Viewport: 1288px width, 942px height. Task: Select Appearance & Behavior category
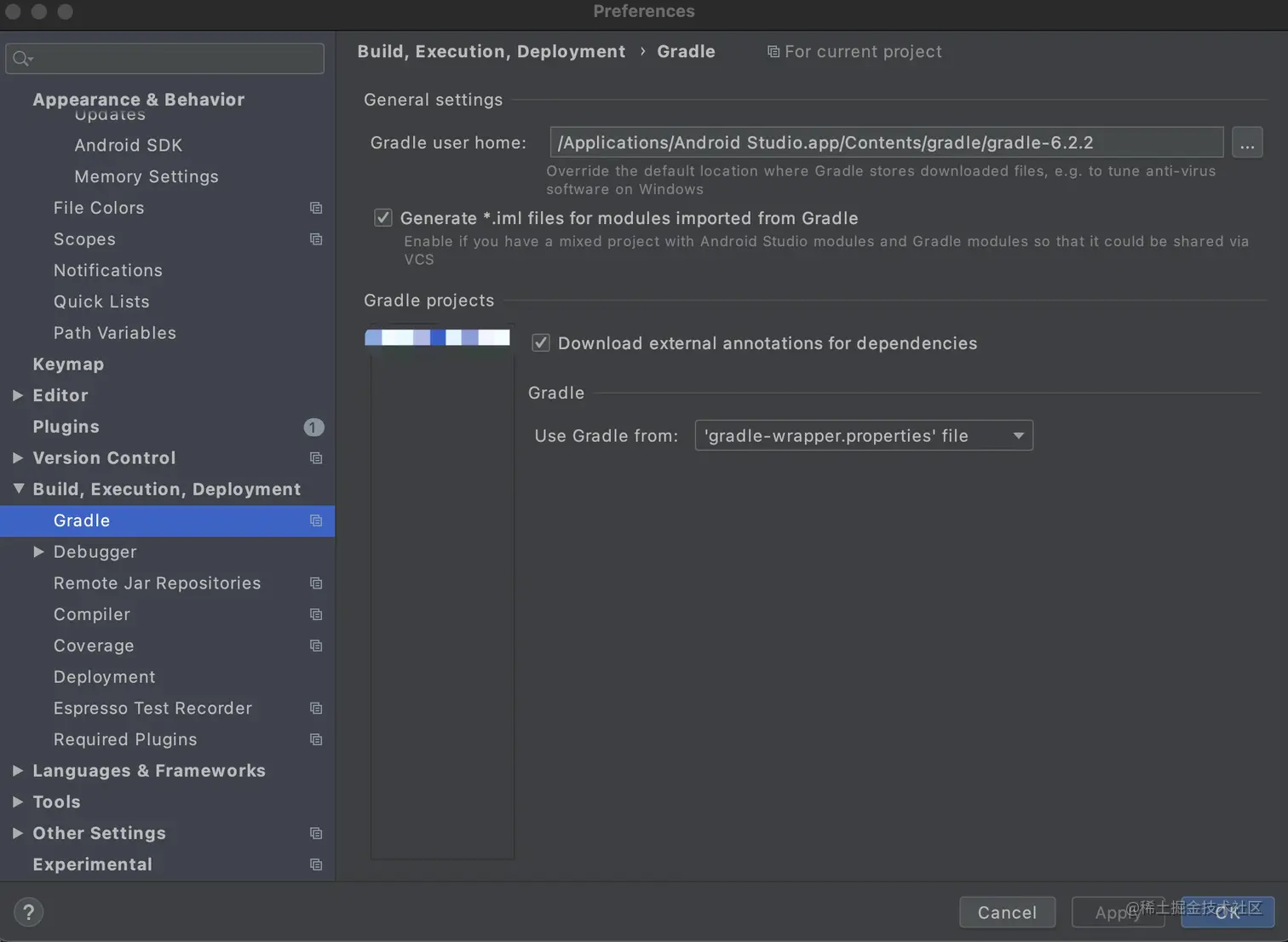[x=139, y=100]
